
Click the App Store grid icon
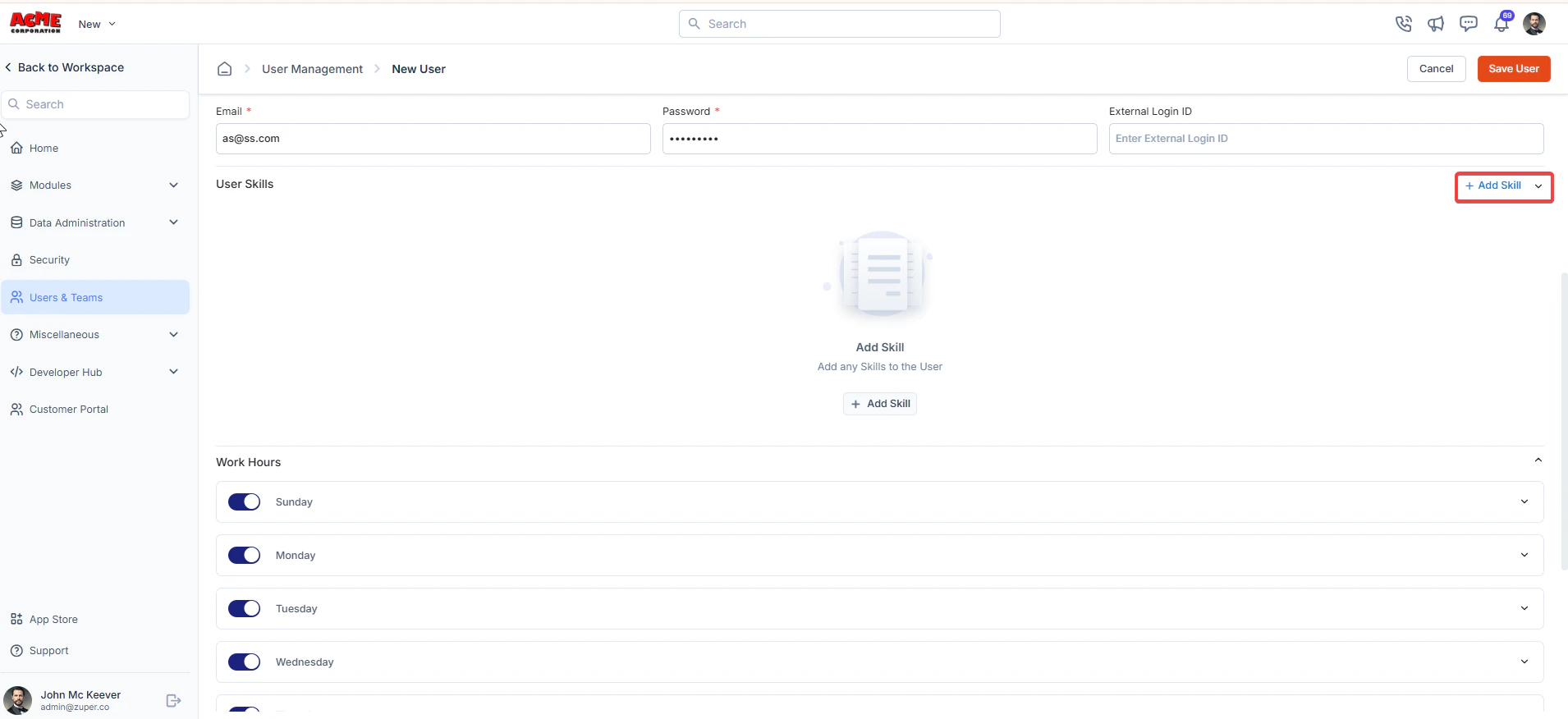coord(16,619)
